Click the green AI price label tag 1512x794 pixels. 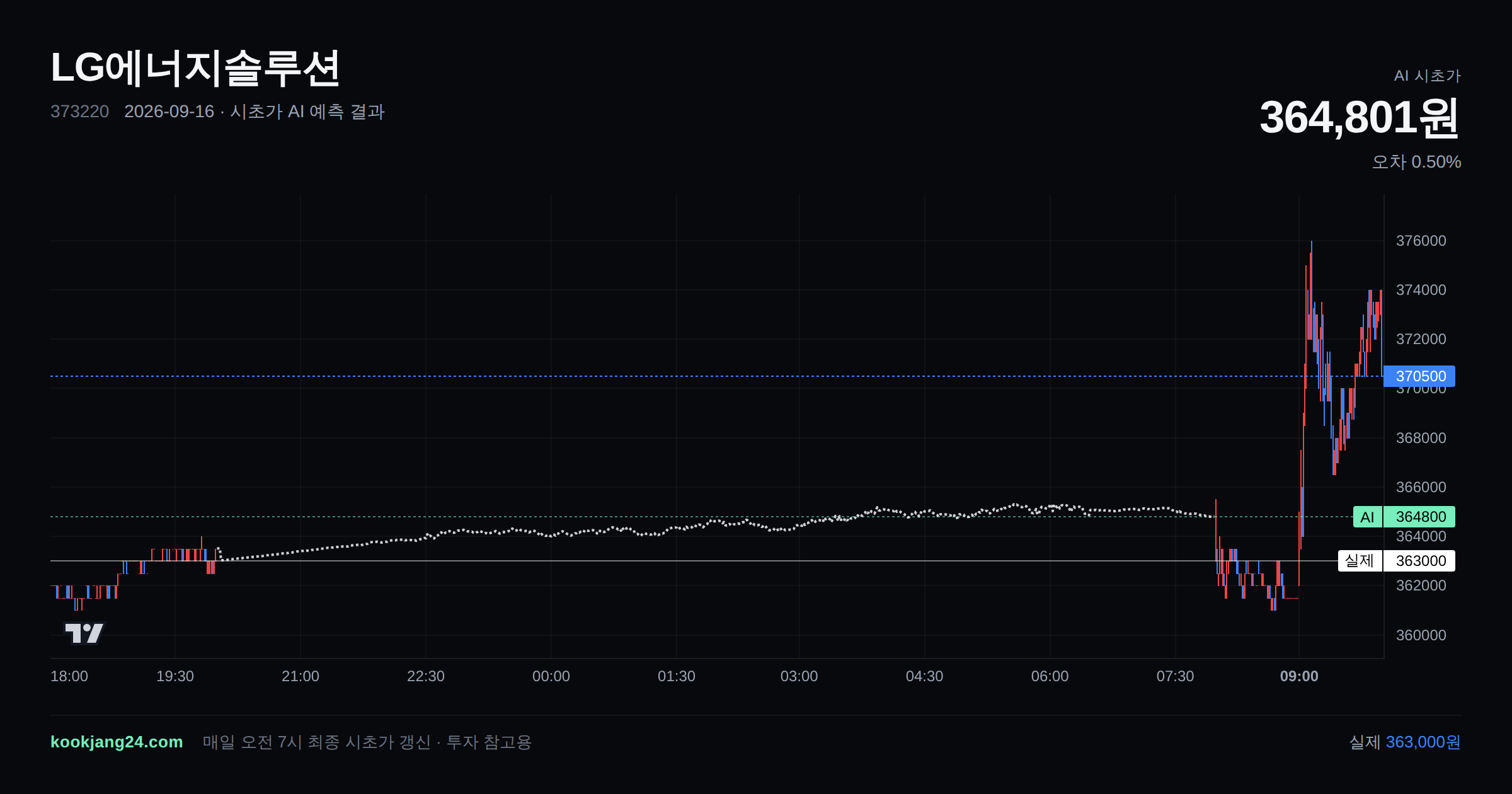(x=1367, y=517)
